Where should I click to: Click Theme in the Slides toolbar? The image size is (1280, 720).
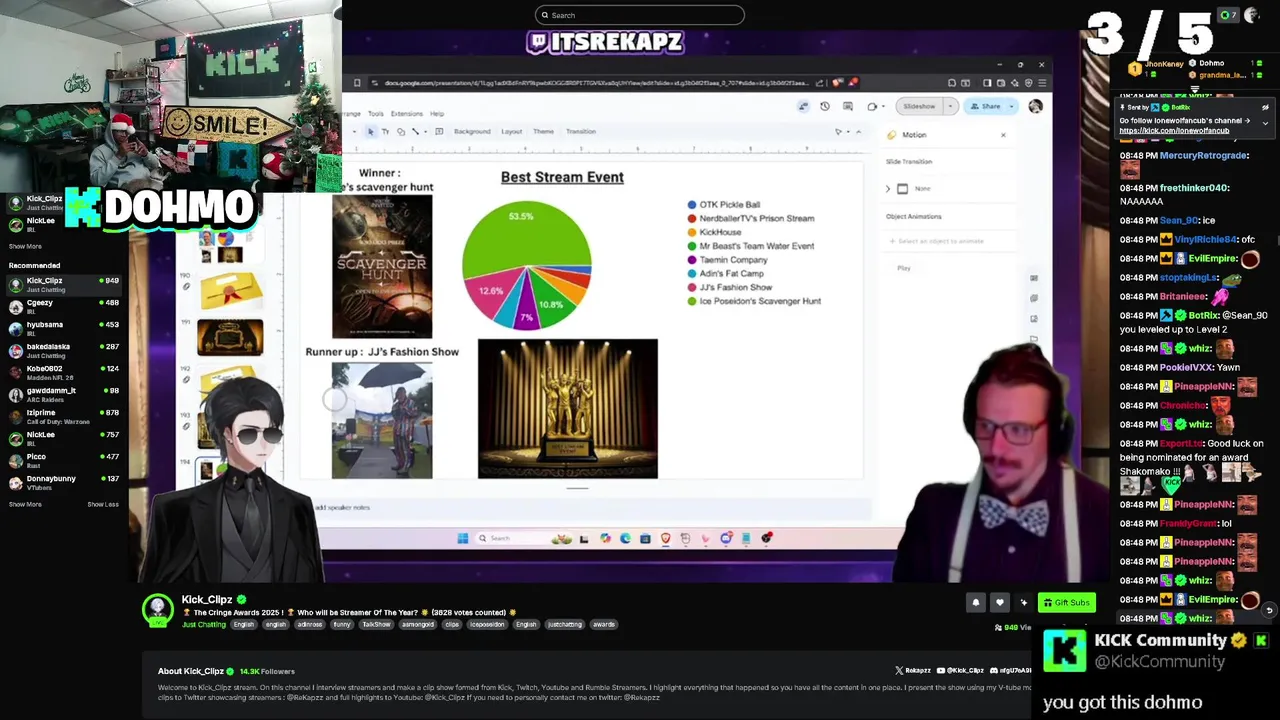(543, 132)
